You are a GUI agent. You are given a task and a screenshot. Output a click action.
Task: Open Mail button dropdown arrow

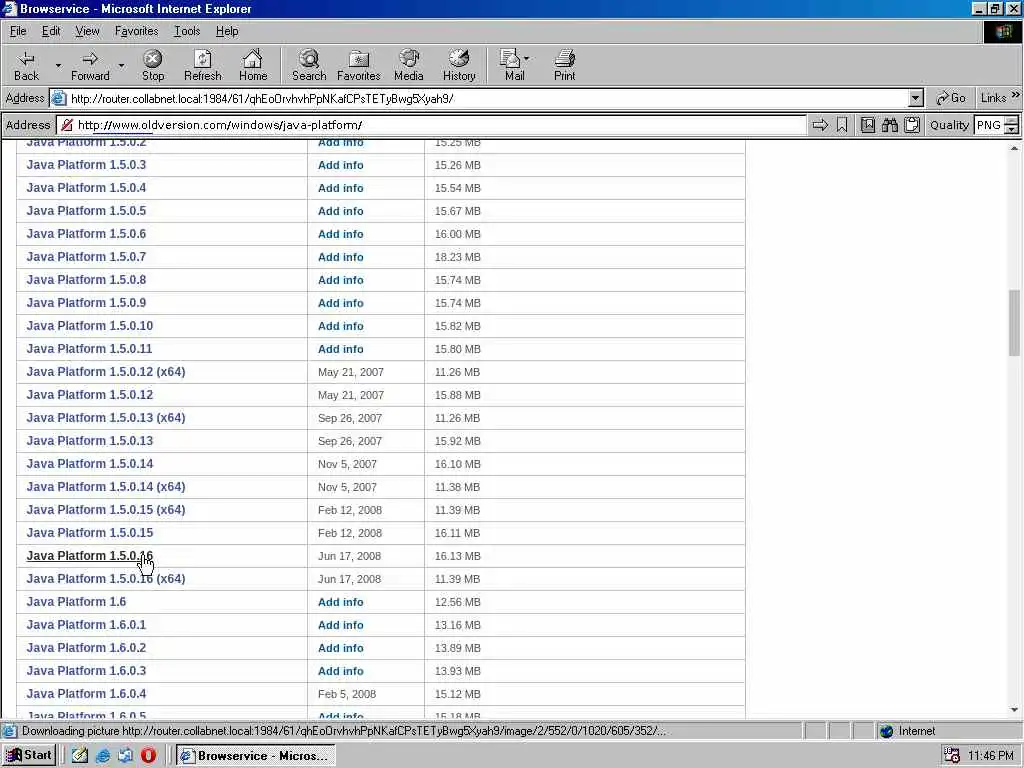coord(526,59)
